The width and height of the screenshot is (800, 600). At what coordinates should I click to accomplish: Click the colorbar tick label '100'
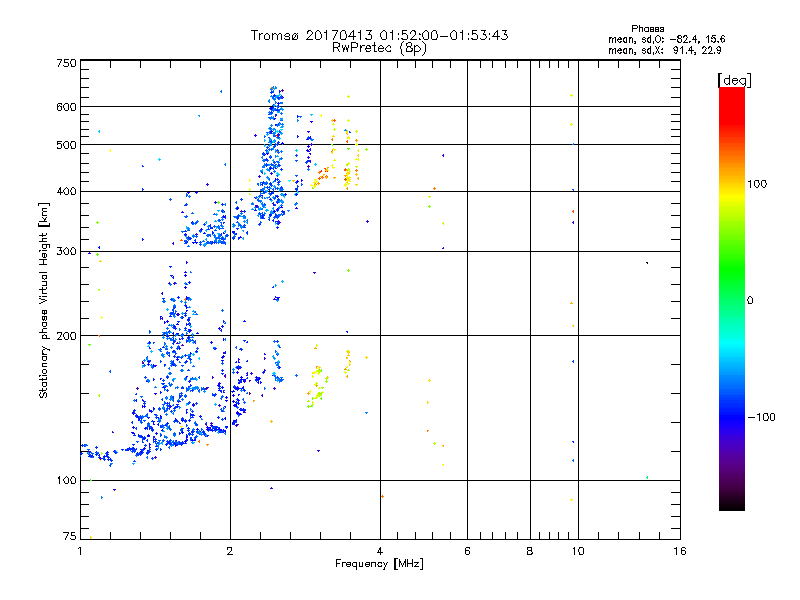click(x=757, y=184)
